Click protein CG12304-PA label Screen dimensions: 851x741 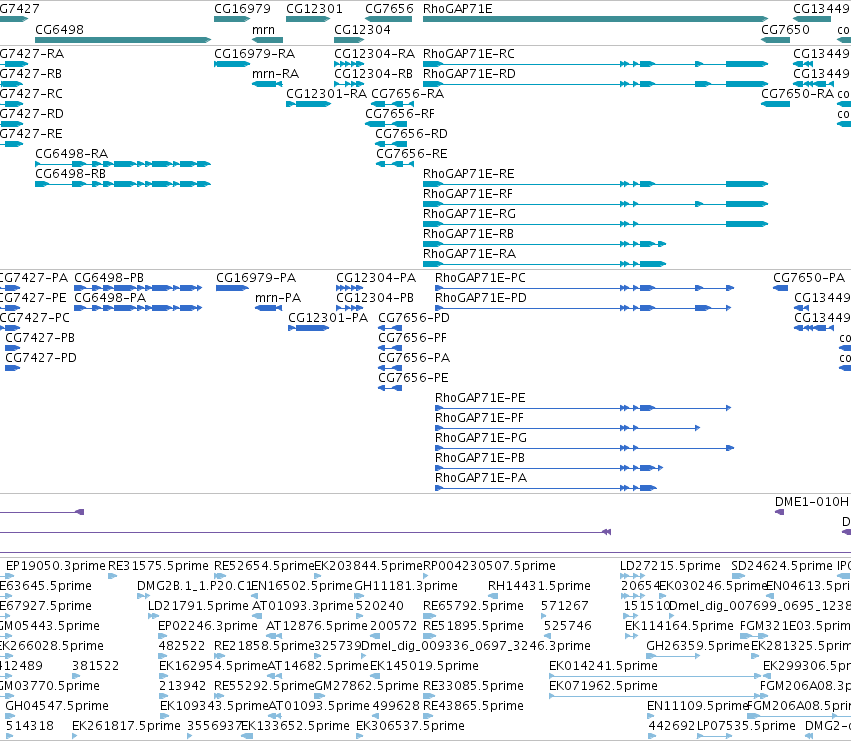point(376,278)
